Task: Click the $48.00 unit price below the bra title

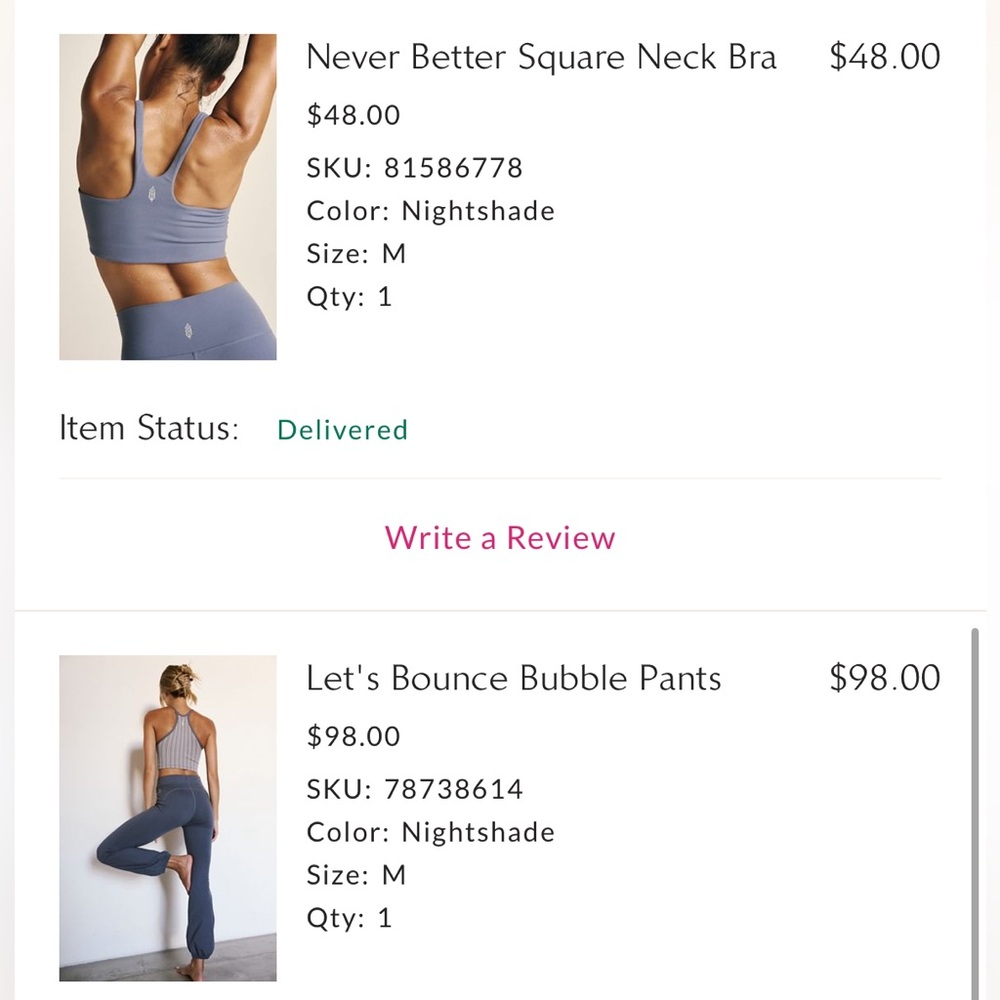Action: pos(353,115)
